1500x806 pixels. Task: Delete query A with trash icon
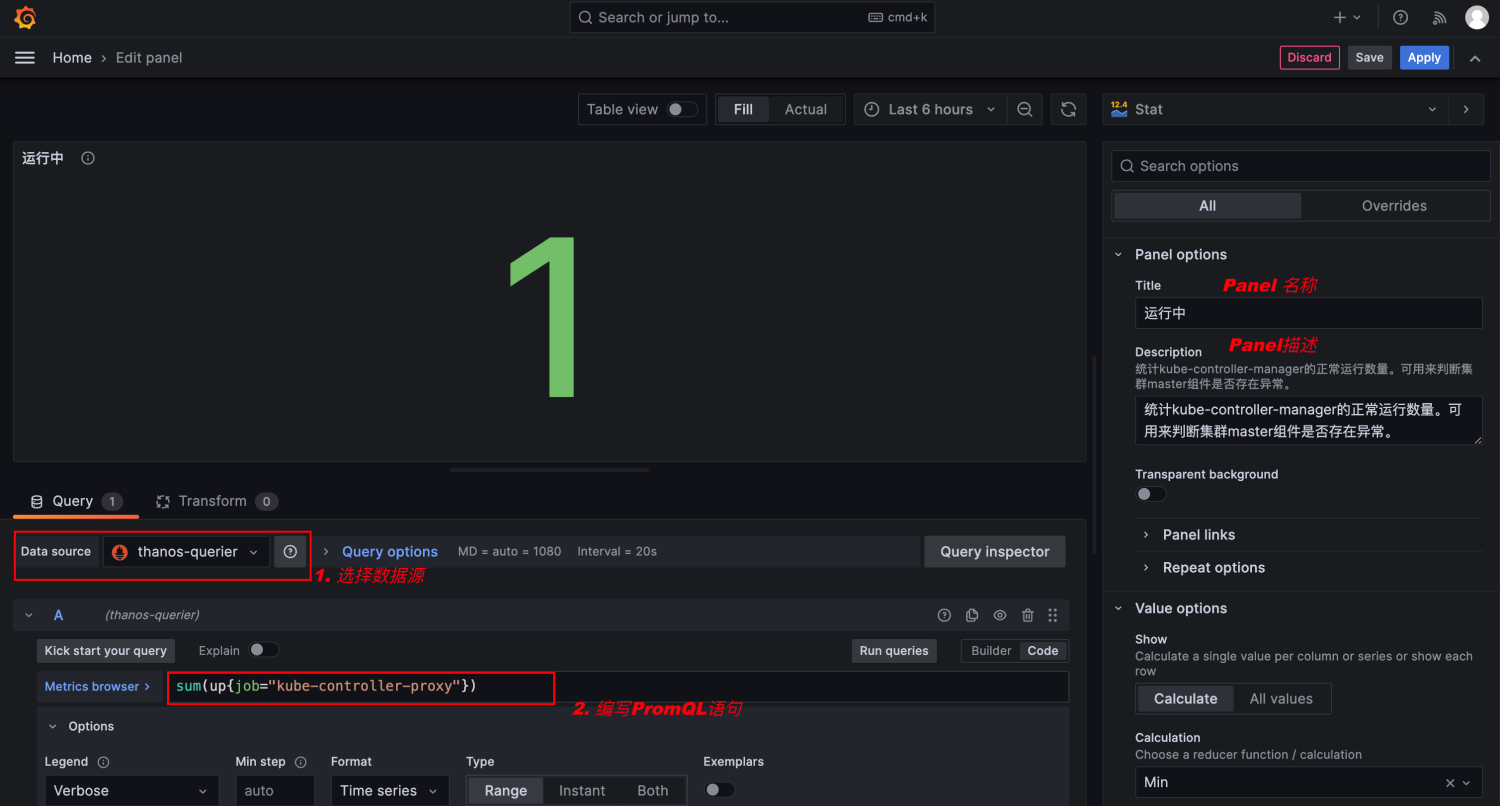(1028, 615)
